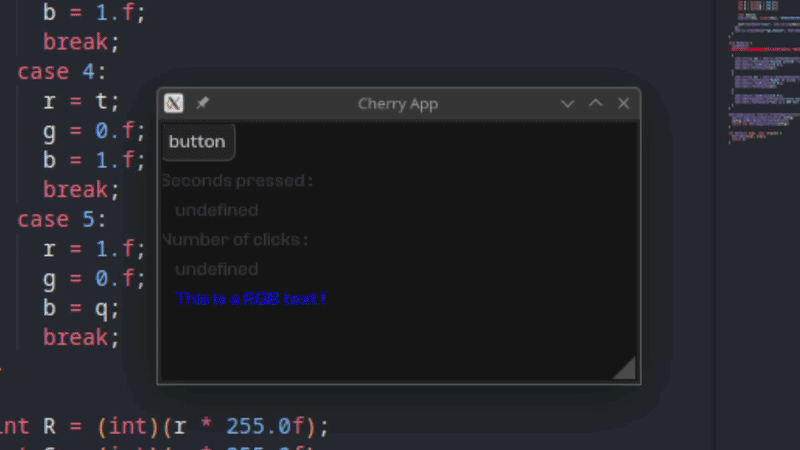
Task: Click the 255.0f literal in the int R line
Action: [265, 426]
